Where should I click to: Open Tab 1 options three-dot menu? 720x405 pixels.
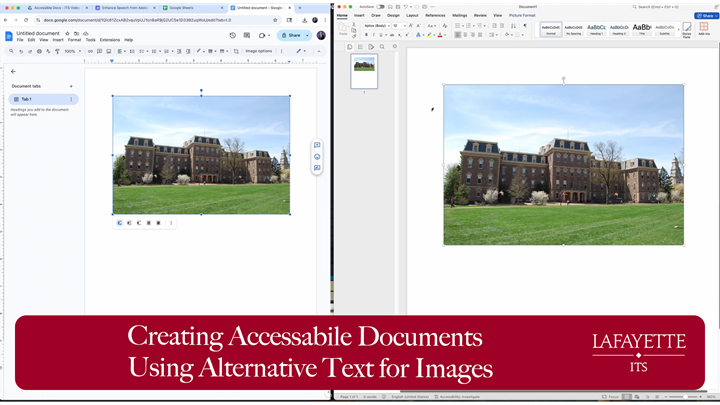pyautogui.click(x=71, y=99)
